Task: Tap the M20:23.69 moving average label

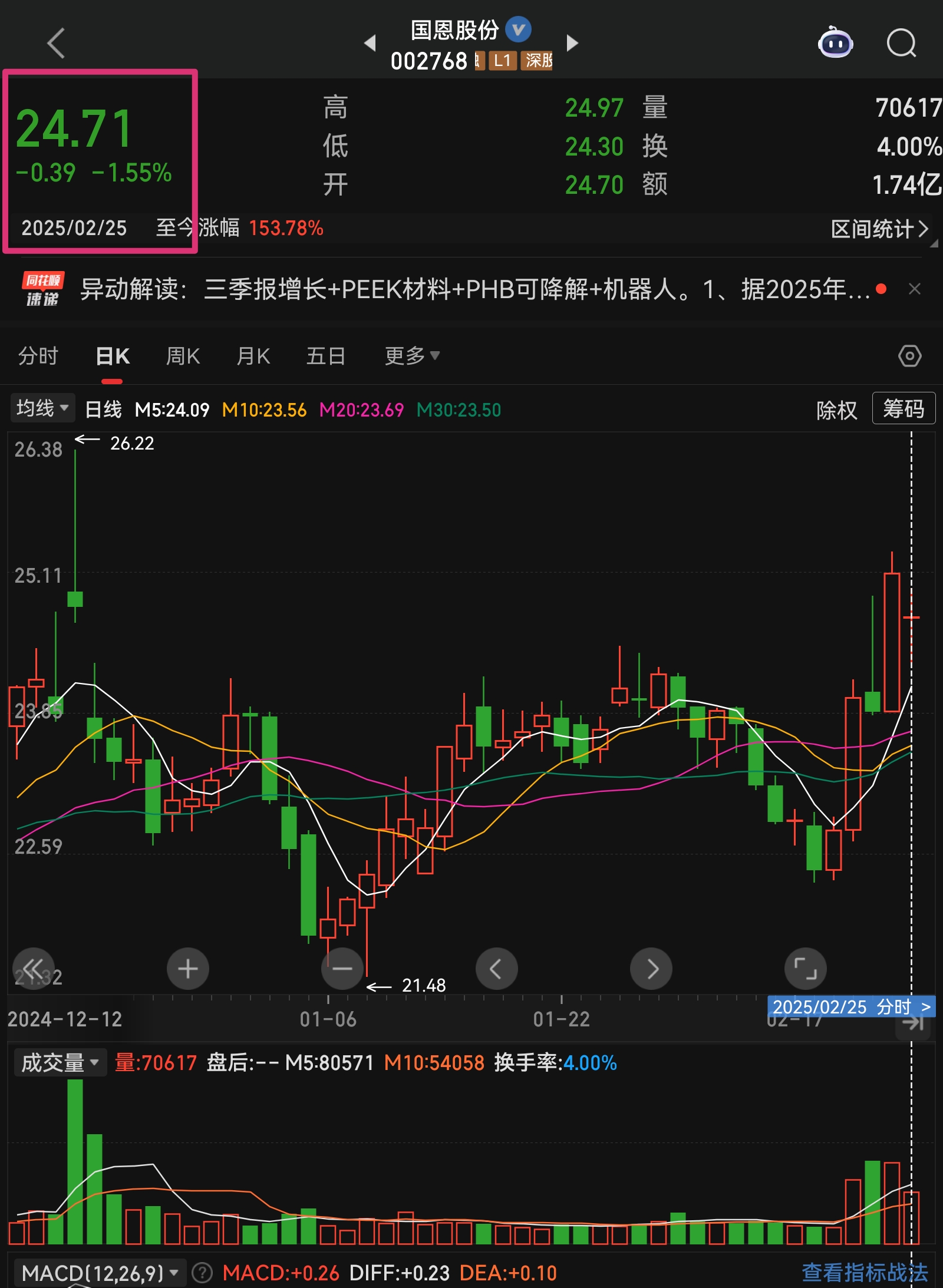Action: click(361, 409)
